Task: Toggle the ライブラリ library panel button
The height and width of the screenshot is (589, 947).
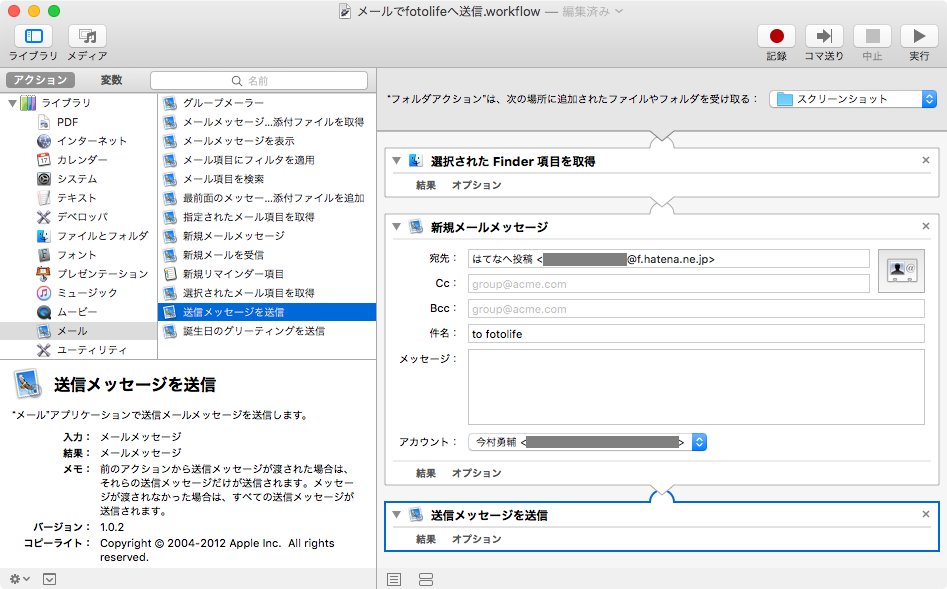Action: tap(33, 36)
